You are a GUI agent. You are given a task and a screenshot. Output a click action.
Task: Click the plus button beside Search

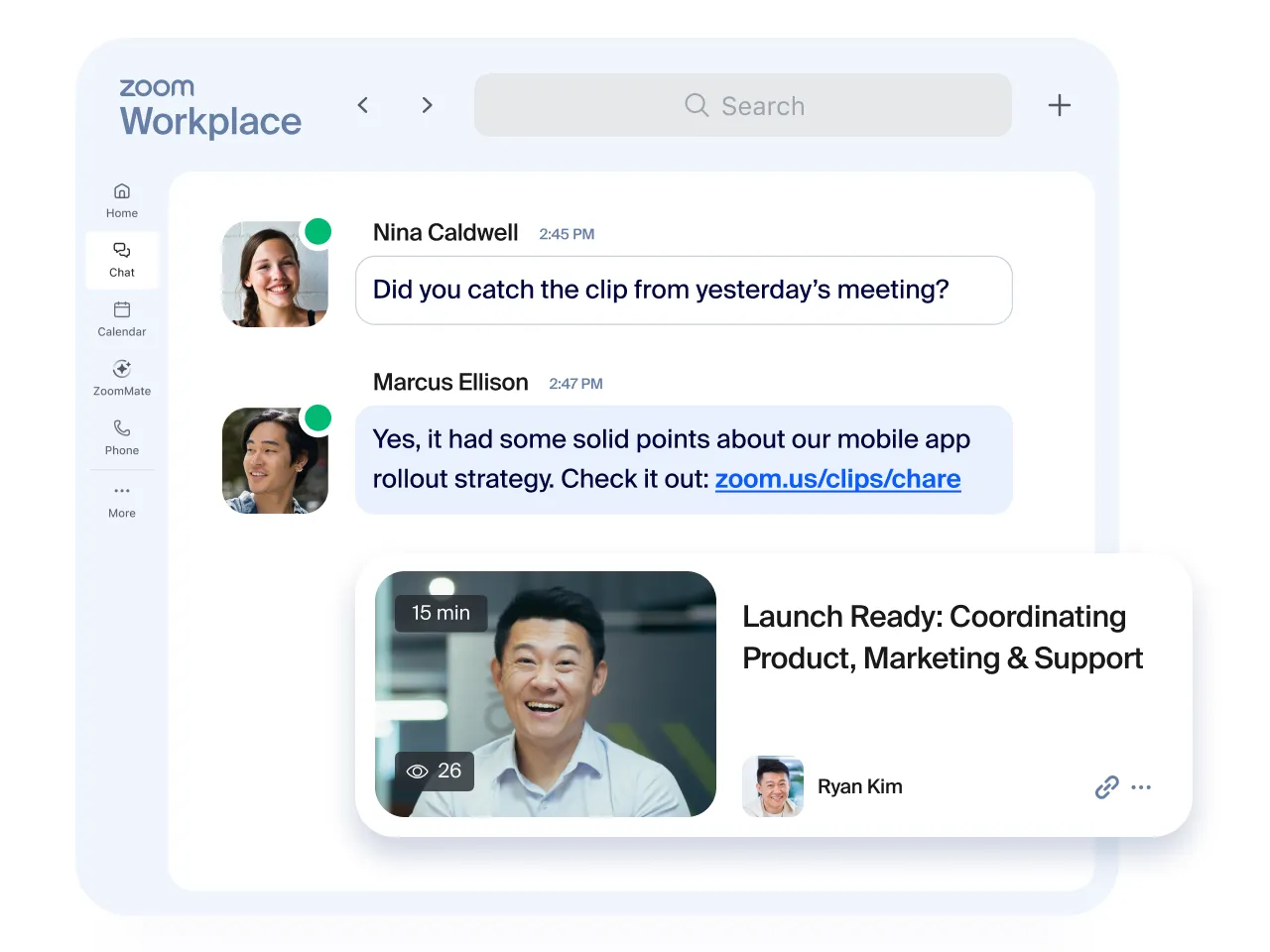[x=1060, y=105]
